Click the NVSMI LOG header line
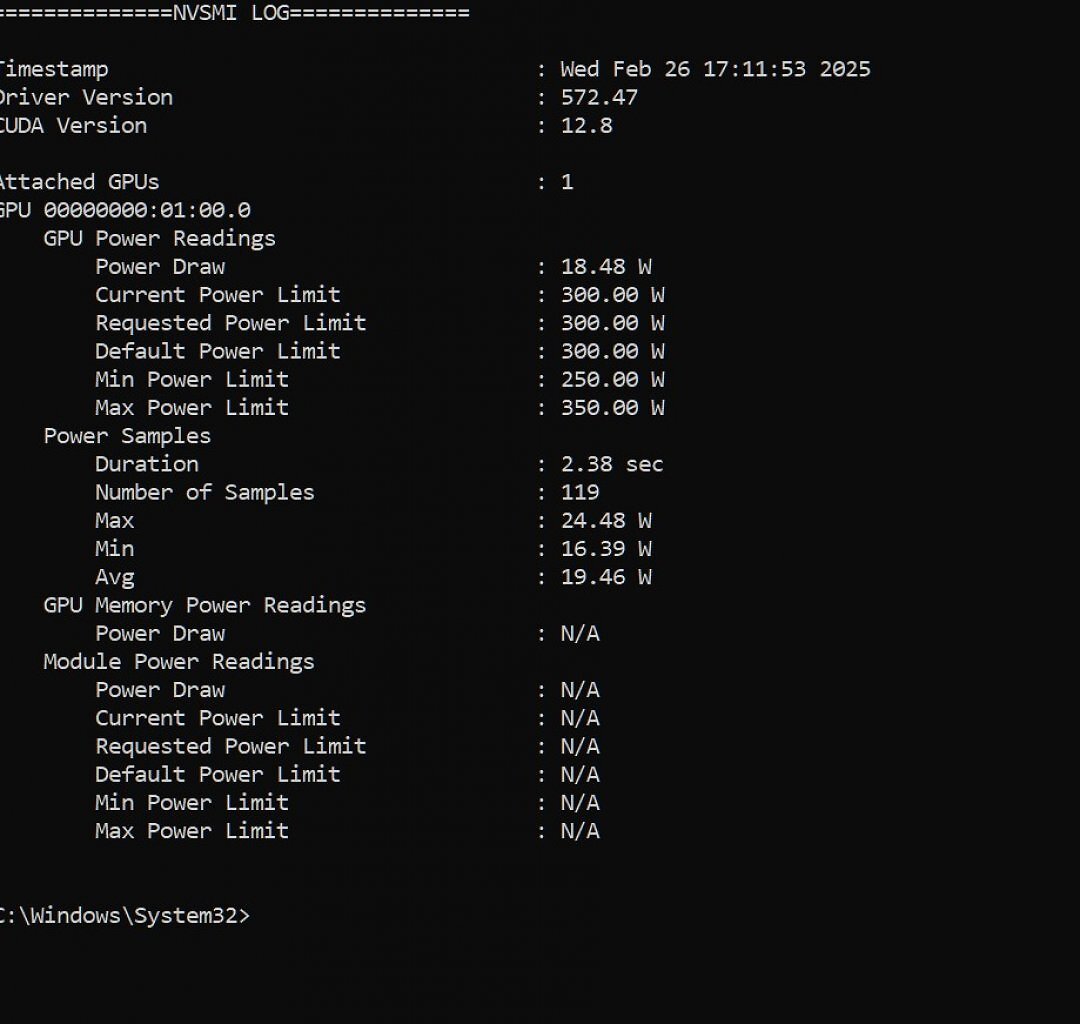Viewport: 1080px width, 1024px height. tap(235, 12)
